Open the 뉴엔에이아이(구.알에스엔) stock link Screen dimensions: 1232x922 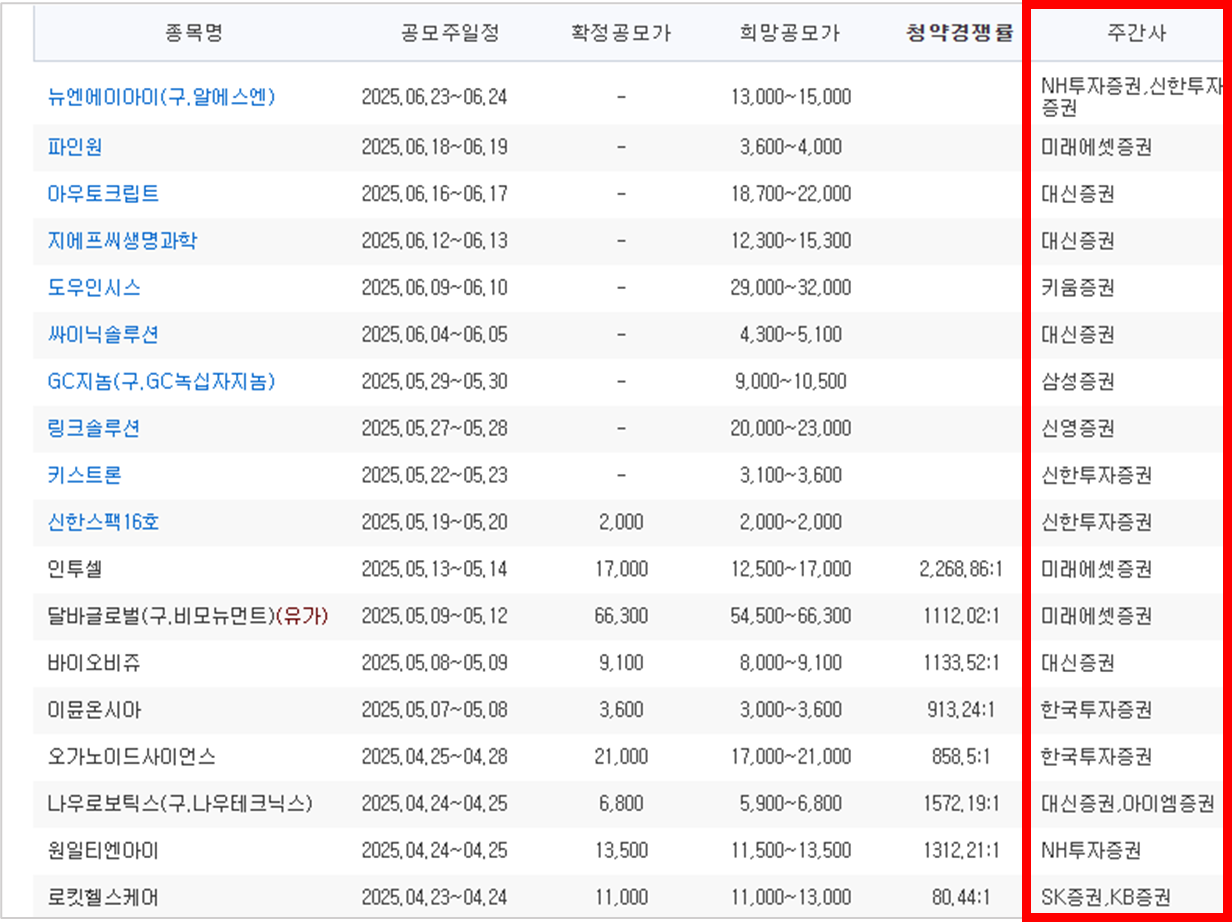pos(161,97)
